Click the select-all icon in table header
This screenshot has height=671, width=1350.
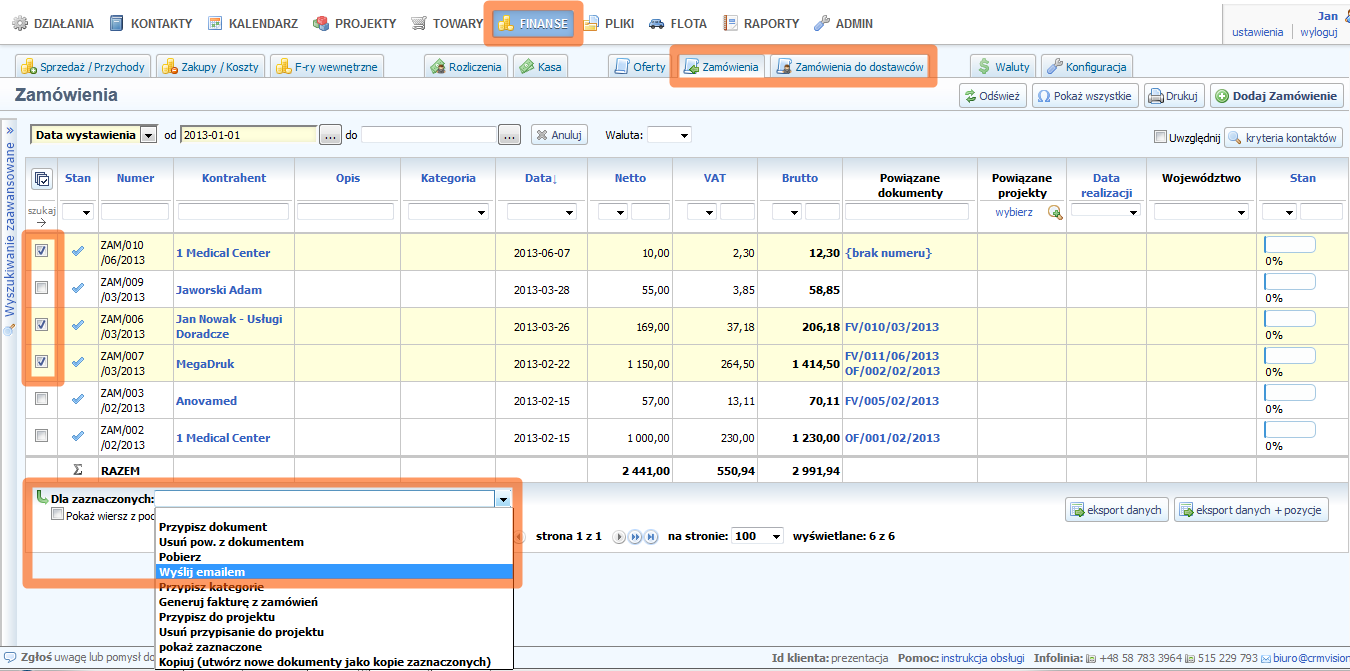point(41,179)
